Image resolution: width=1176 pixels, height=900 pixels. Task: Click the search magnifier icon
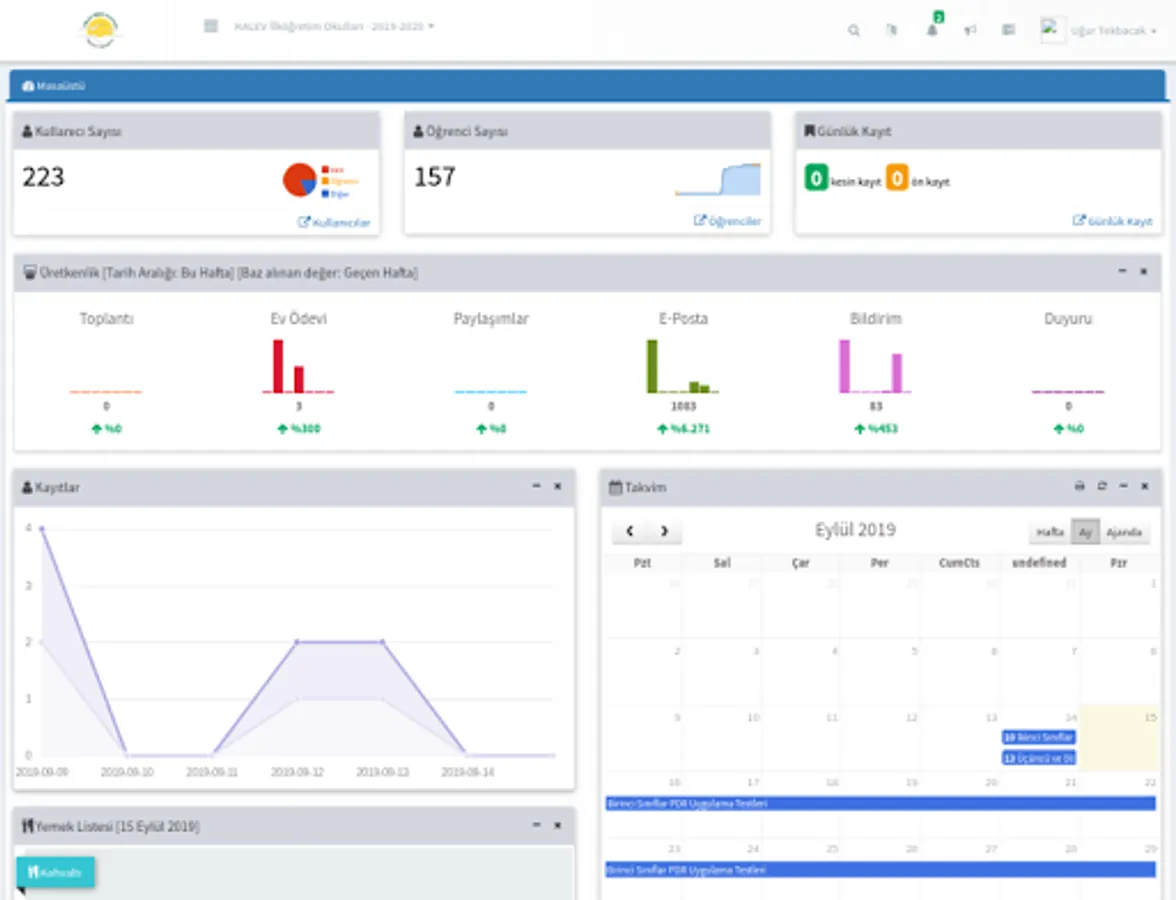854,31
